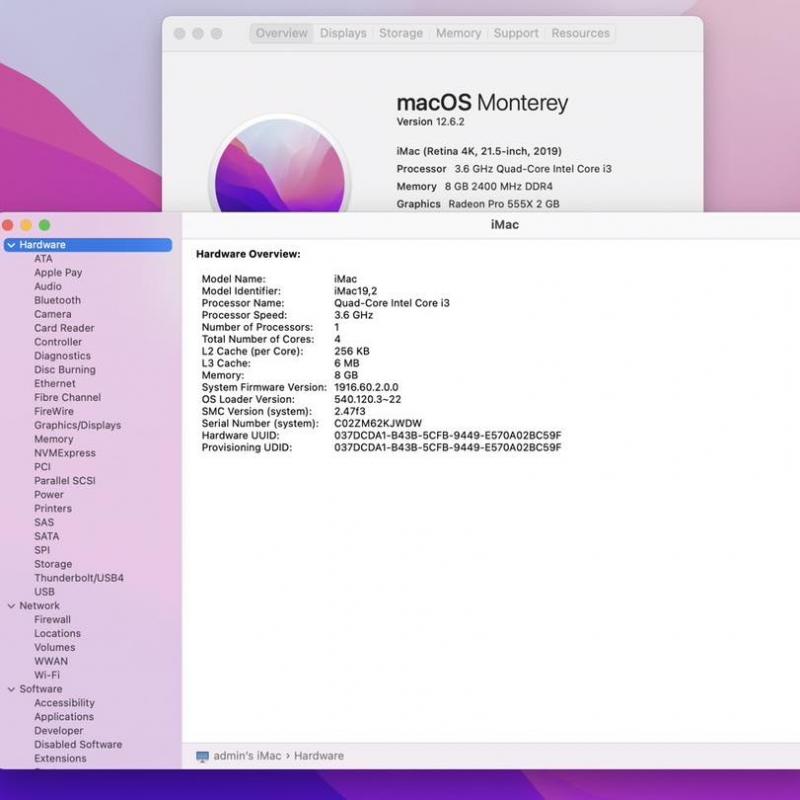Select USB in the sidebar
This screenshot has height=800, width=800.
coord(44,591)
